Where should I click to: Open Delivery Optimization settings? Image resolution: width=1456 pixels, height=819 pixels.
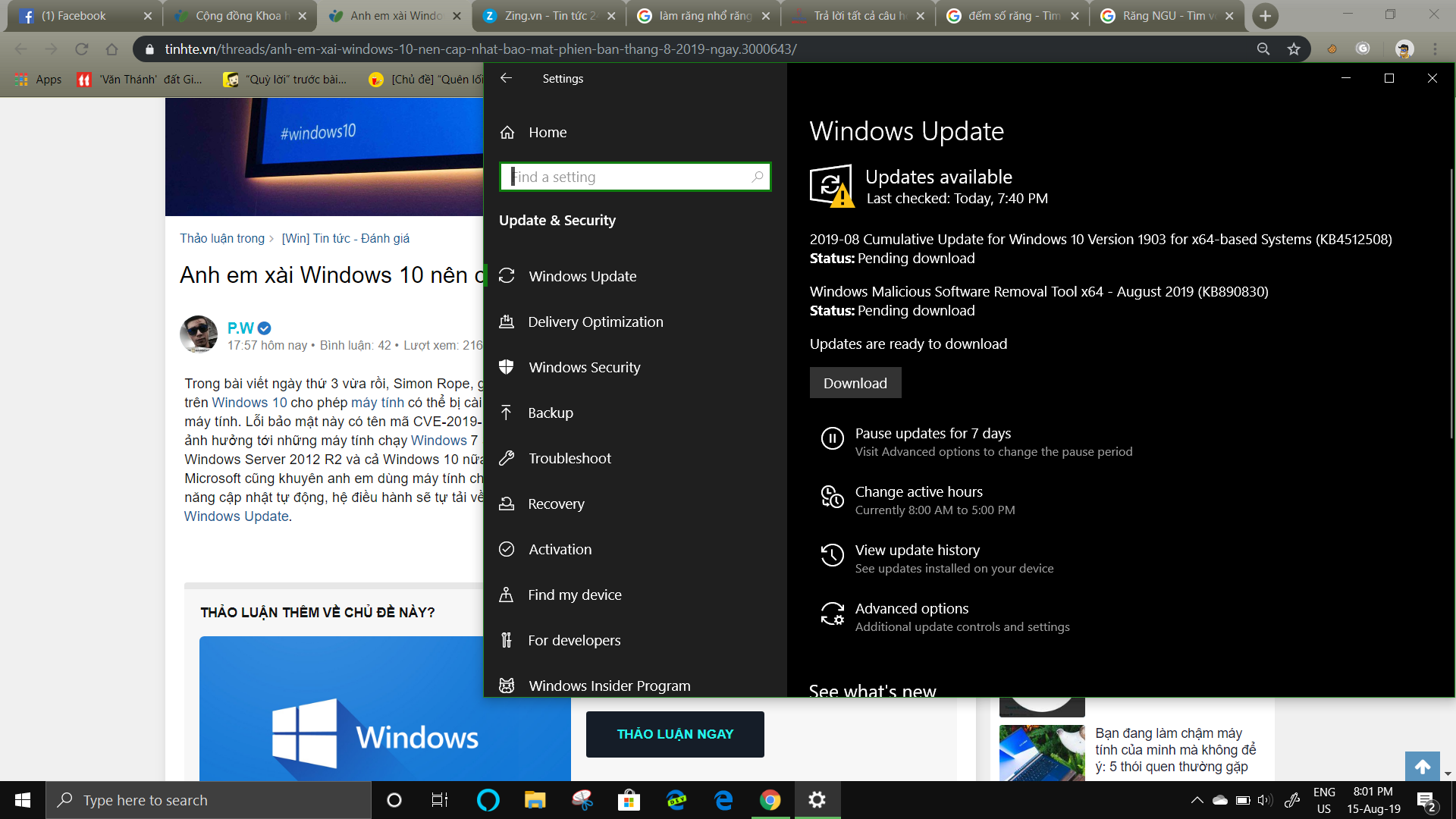595,322
